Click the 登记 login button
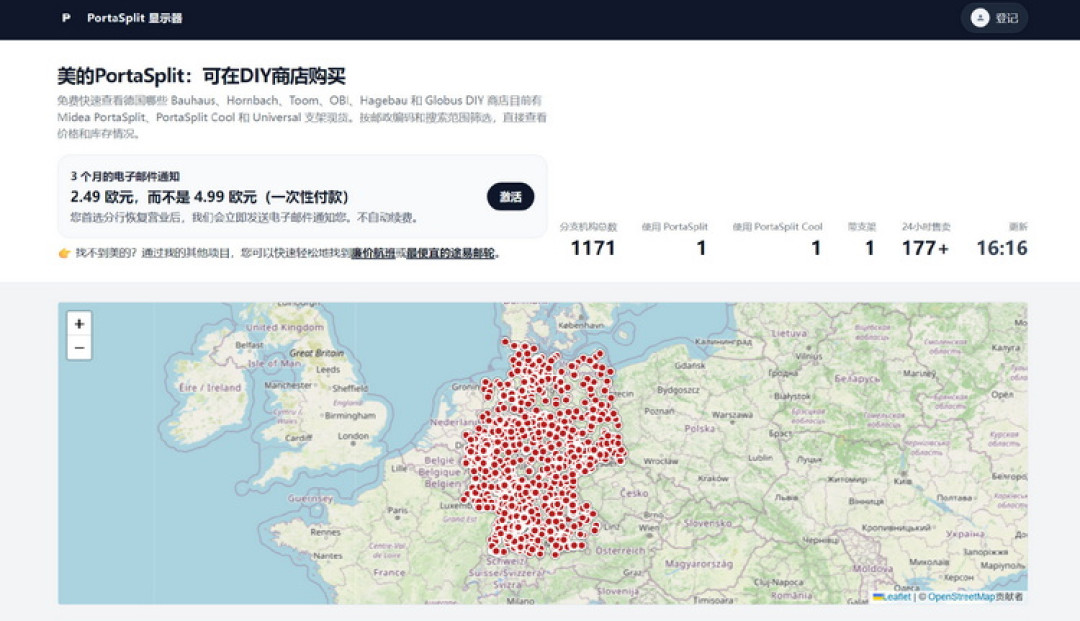This screenshot has width=1080, height=621. (994, 18)
